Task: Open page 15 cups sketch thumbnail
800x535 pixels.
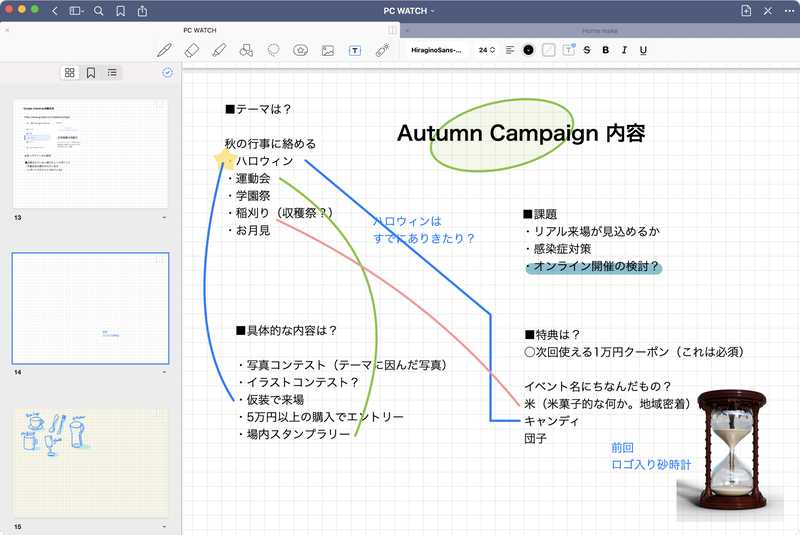Action: click(90, 463)
